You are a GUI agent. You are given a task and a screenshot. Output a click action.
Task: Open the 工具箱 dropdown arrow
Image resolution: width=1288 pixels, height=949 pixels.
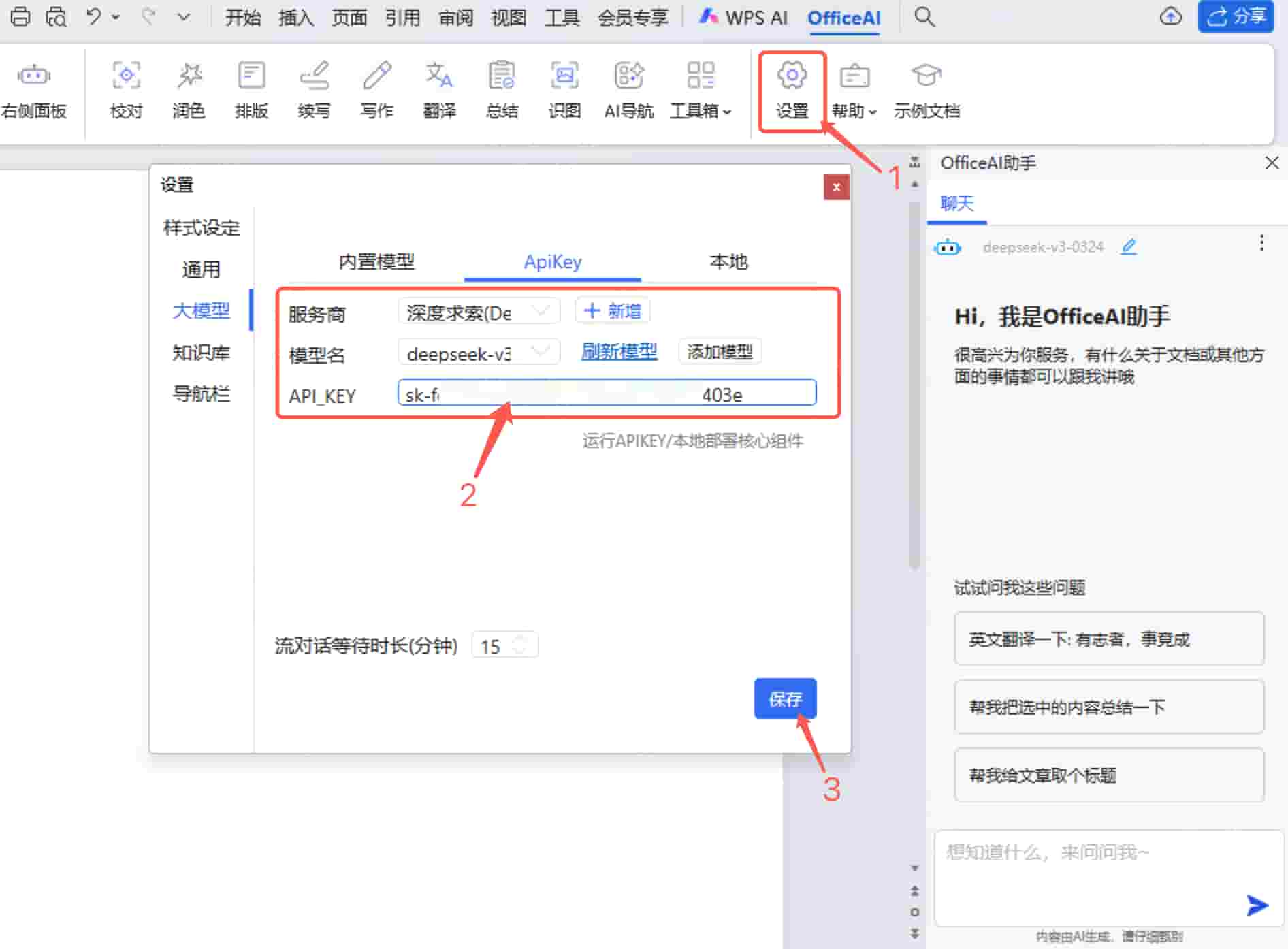(728, 112)
